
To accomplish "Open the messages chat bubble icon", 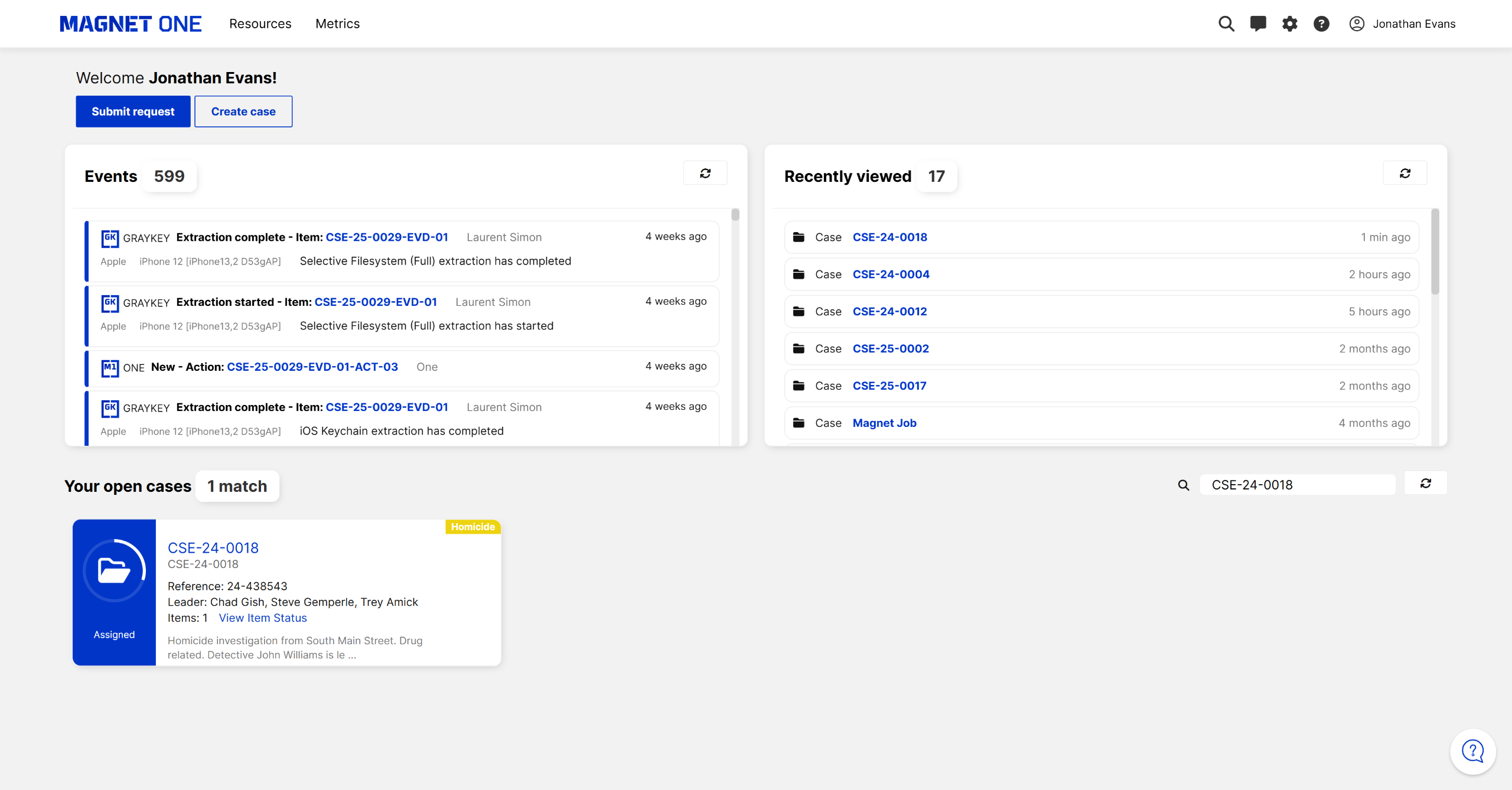I will pyautogui.click(x=1258, y=24).
